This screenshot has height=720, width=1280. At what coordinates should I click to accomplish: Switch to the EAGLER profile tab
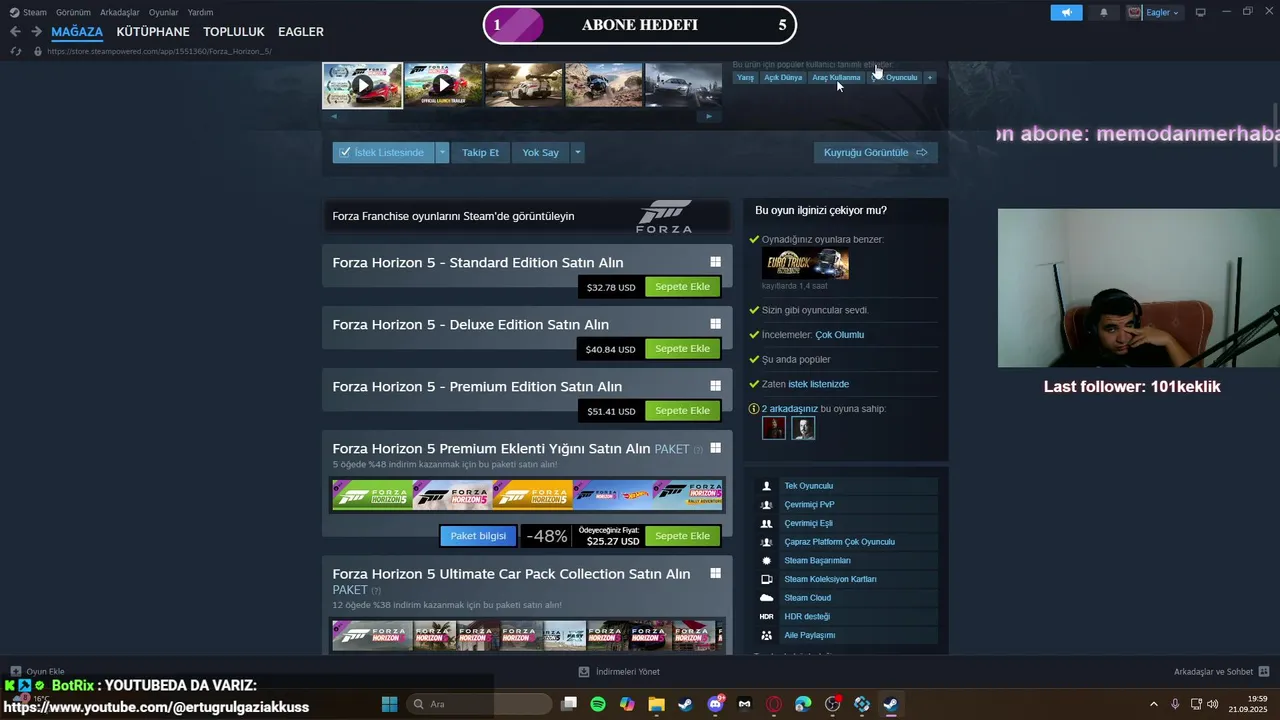pyautogui.click(x=301, y=32)
